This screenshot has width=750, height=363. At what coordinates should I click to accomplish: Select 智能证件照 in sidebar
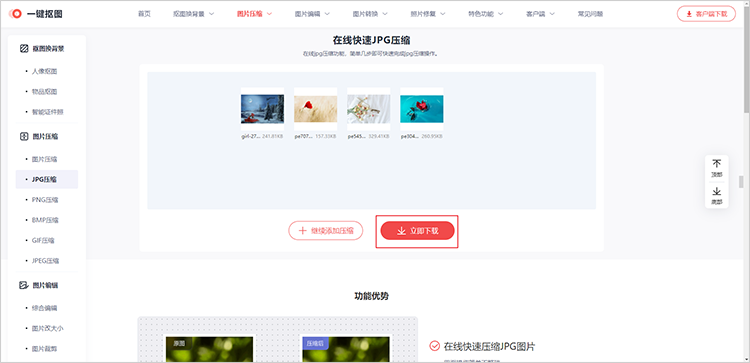47,112
